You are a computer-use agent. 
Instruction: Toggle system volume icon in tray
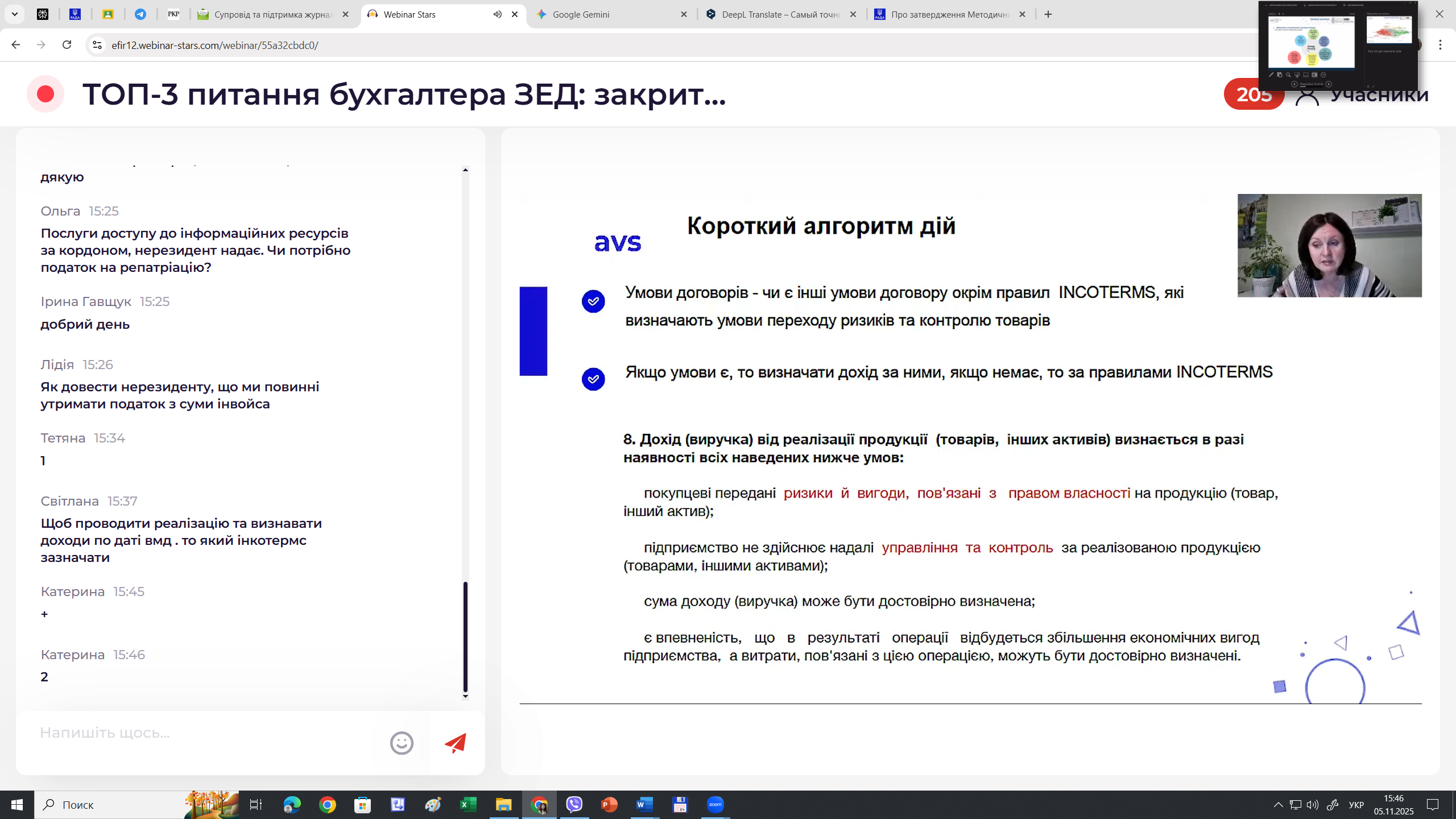coord(1312,804)
